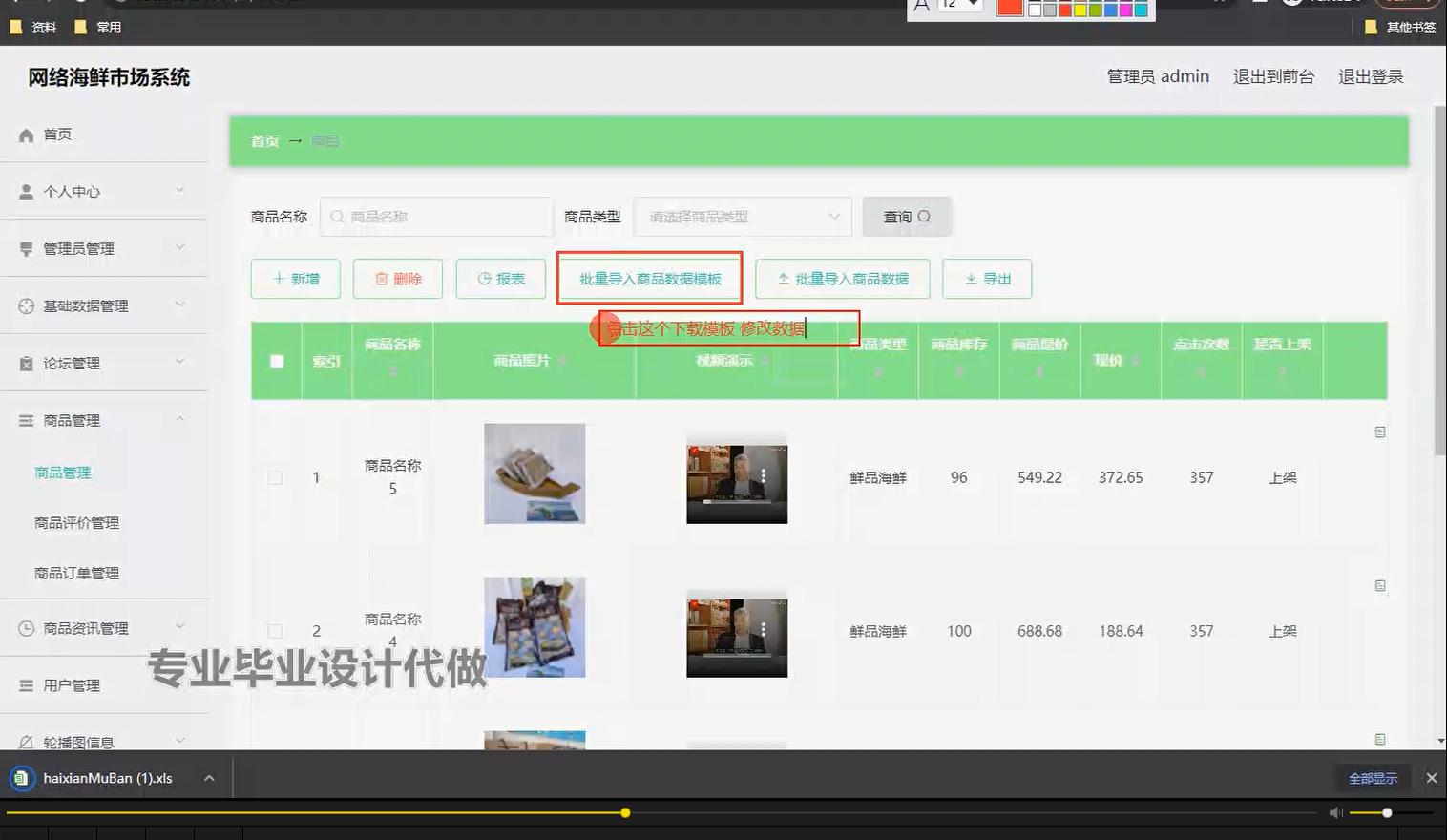The height and width of the screenshot is (840, 1447).
Task: Open the 首页 home icon in sidebar
Action: (26, 135)
